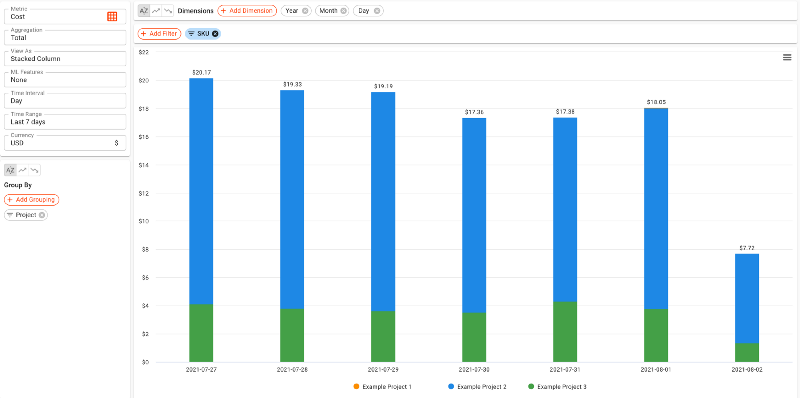Click the Add Grouping button
This screenshot has height=398, width=800.
[32, 200]
